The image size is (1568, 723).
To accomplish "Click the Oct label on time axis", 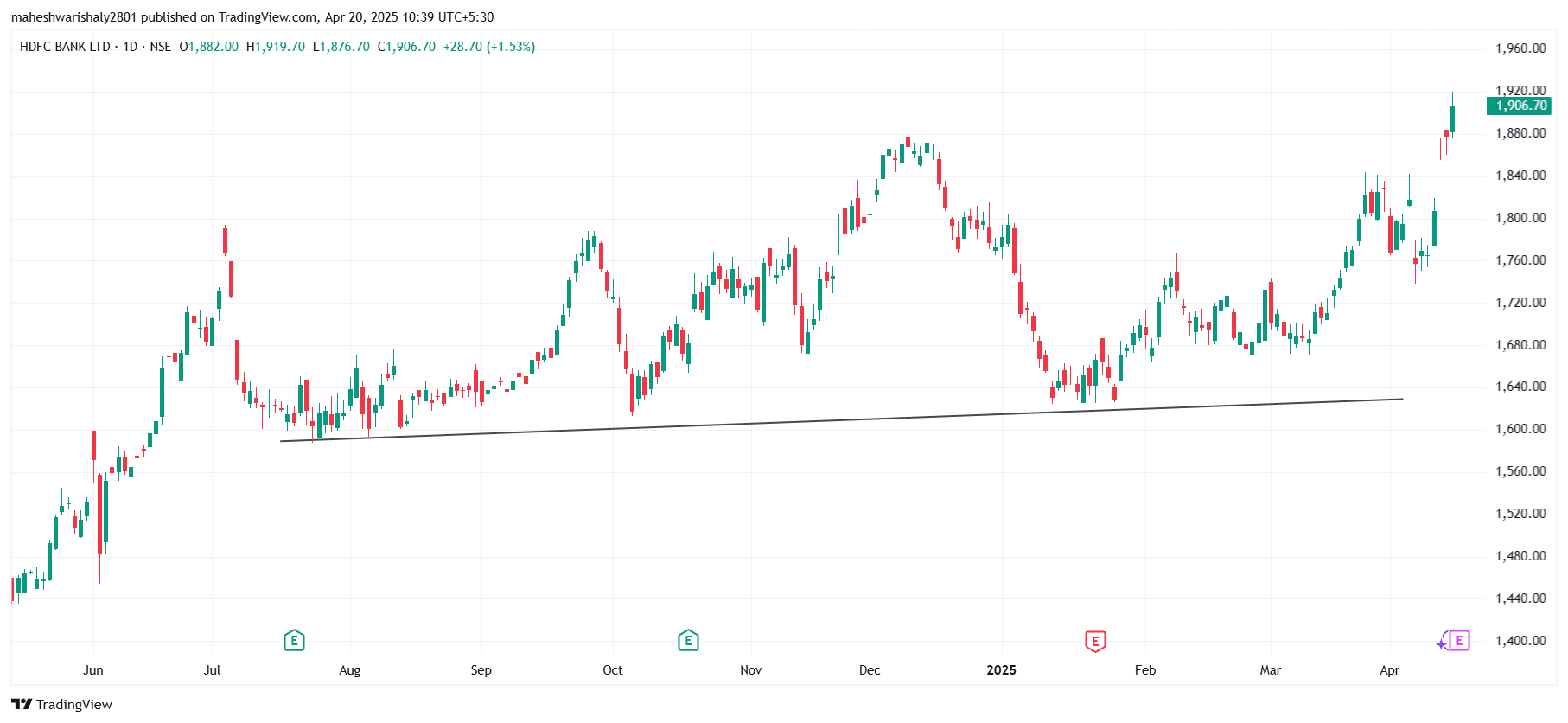I will click(613, 670).
